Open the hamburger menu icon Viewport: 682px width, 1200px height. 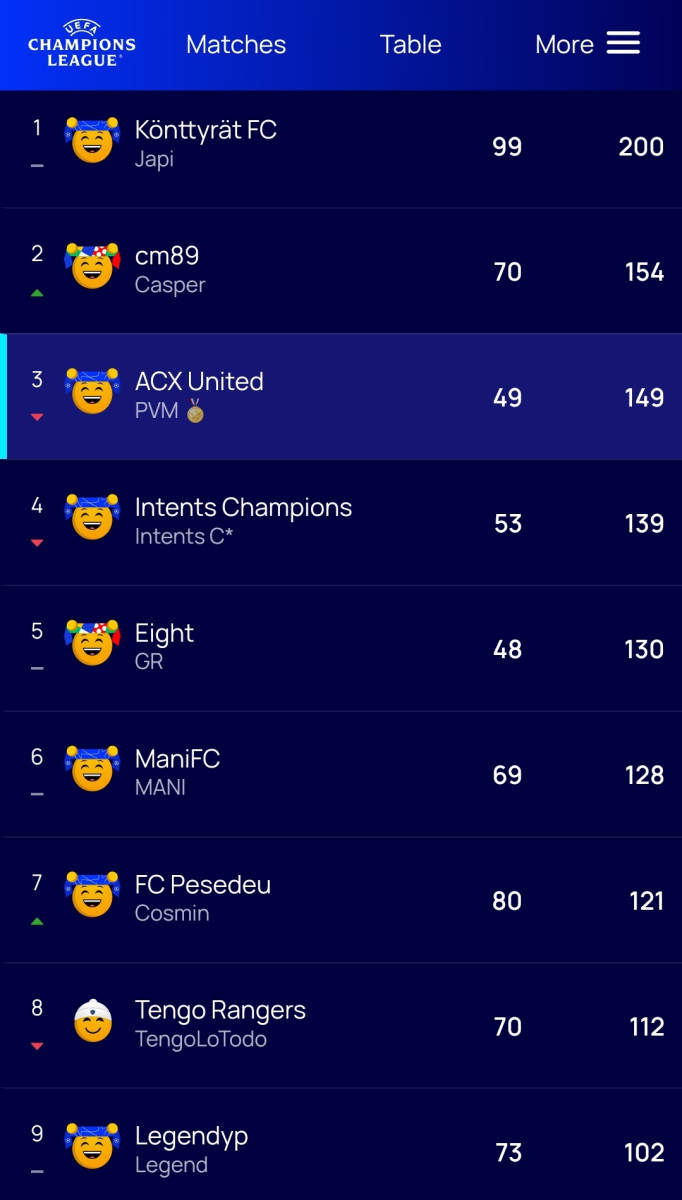(x=623, y=43)
